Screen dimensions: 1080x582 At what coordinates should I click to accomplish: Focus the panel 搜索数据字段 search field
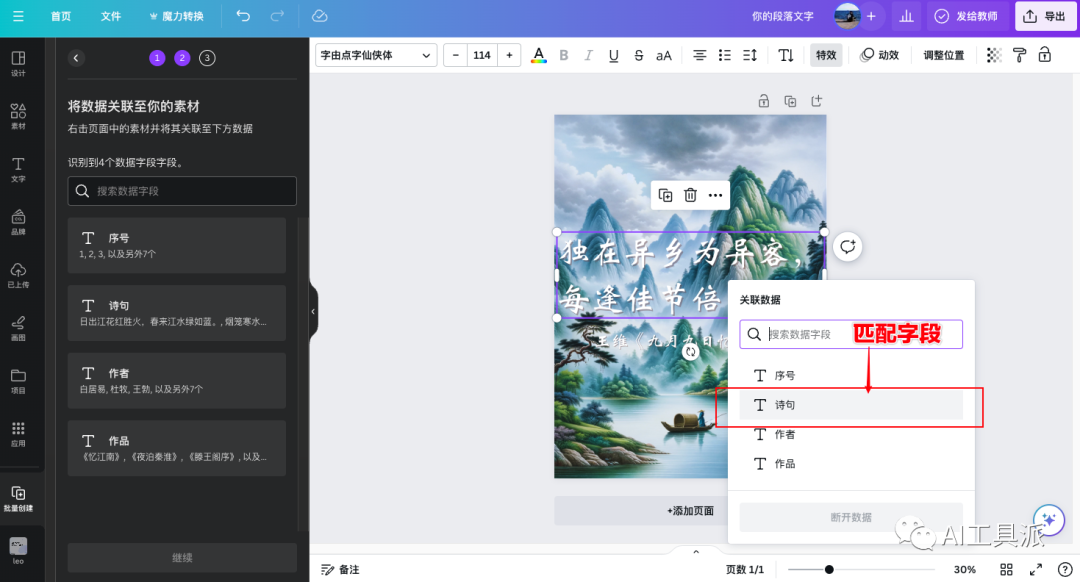click(x=182, y=191)
